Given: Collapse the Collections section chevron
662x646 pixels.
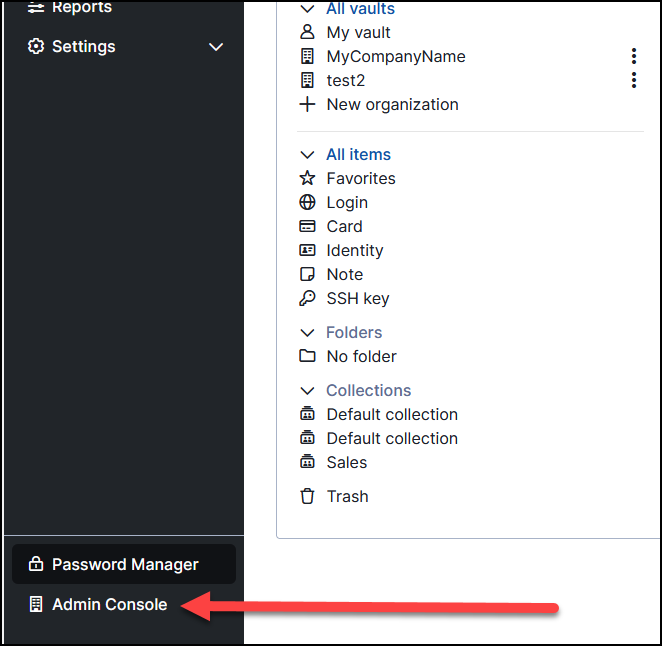Looking at the screenshot, I should pos(308,391).
